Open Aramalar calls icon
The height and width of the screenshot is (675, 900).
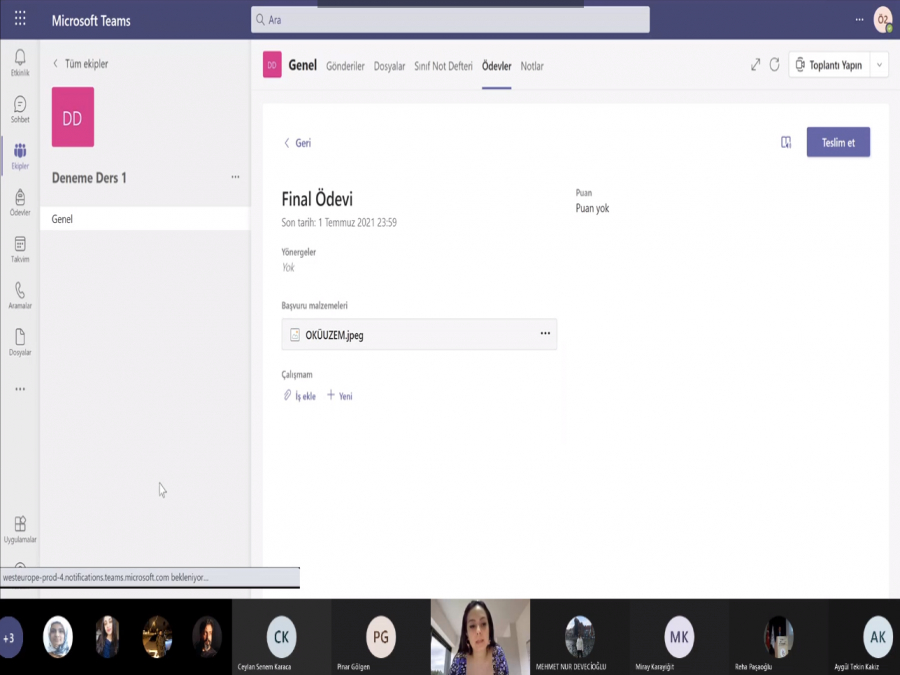(20, 295)
